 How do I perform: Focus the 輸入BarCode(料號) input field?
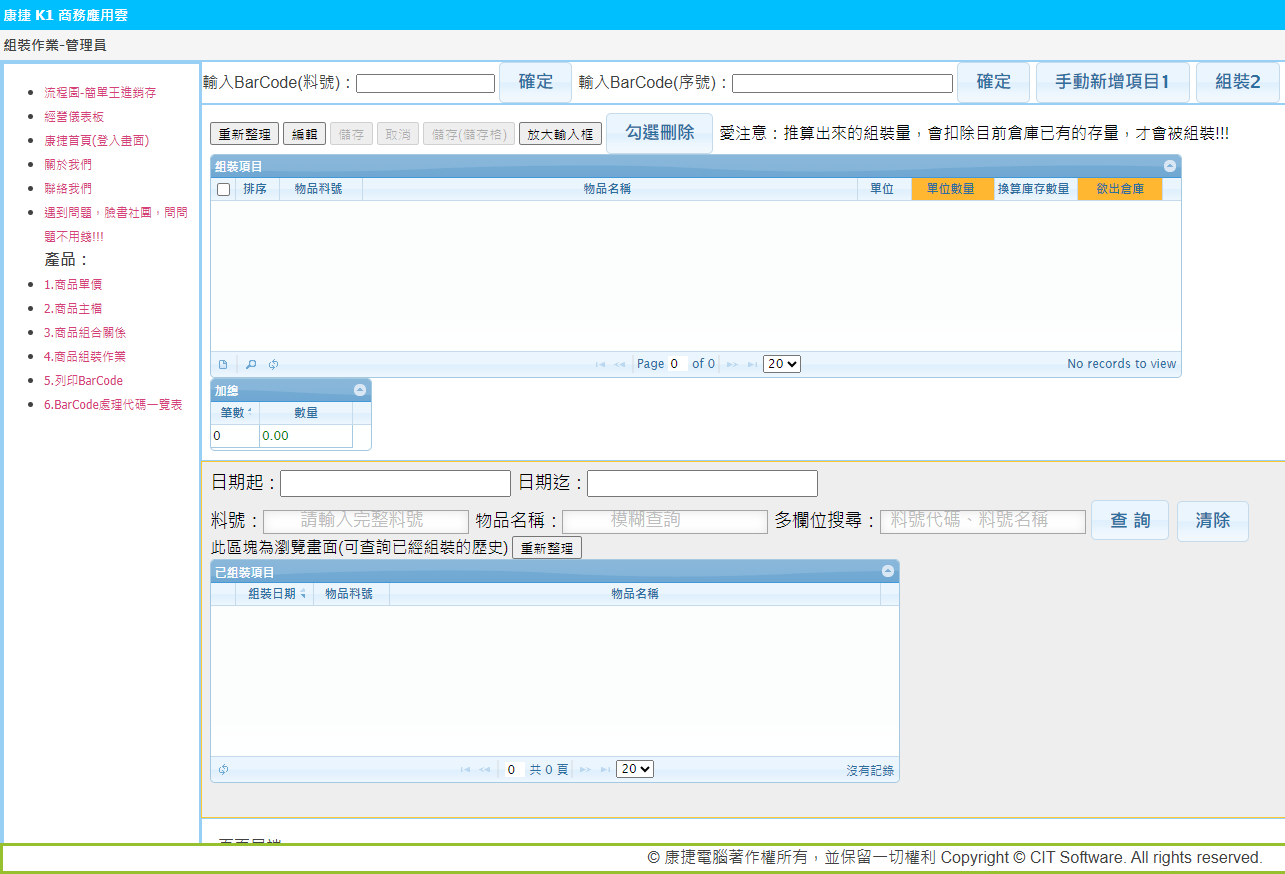click(425, 83)
